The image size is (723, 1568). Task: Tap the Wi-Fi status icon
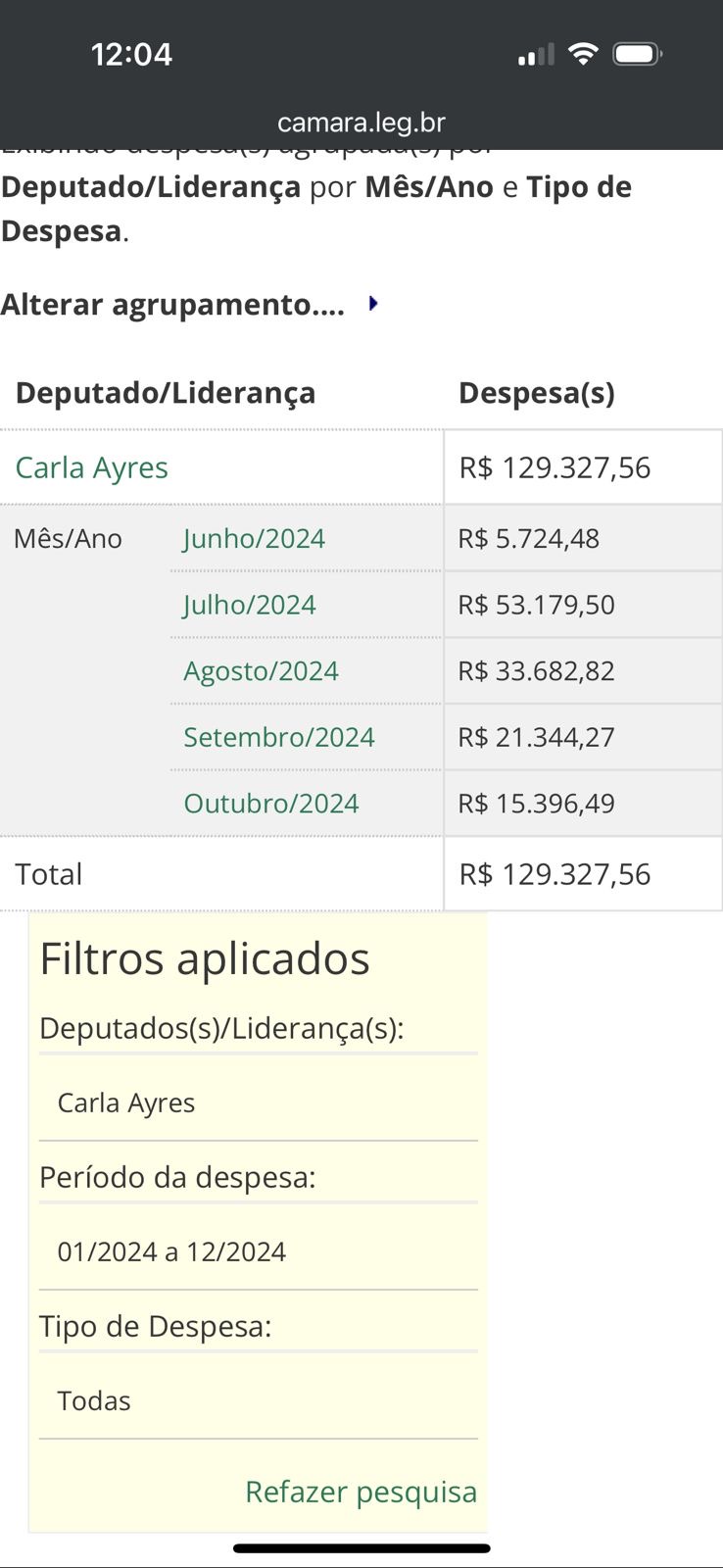coord(583,54)
